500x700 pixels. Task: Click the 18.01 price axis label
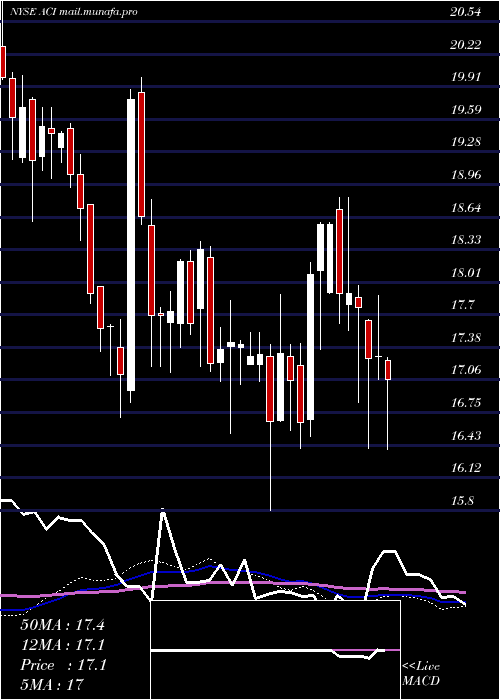point(466,272)
